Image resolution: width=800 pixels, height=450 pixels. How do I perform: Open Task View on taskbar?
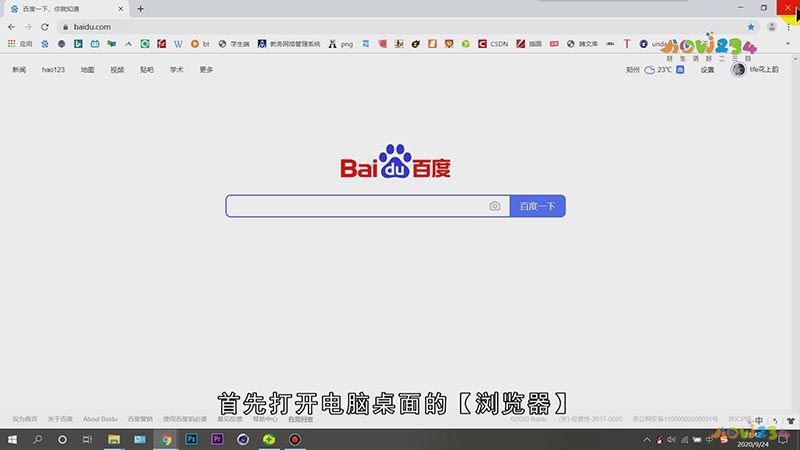click(87, 439)
